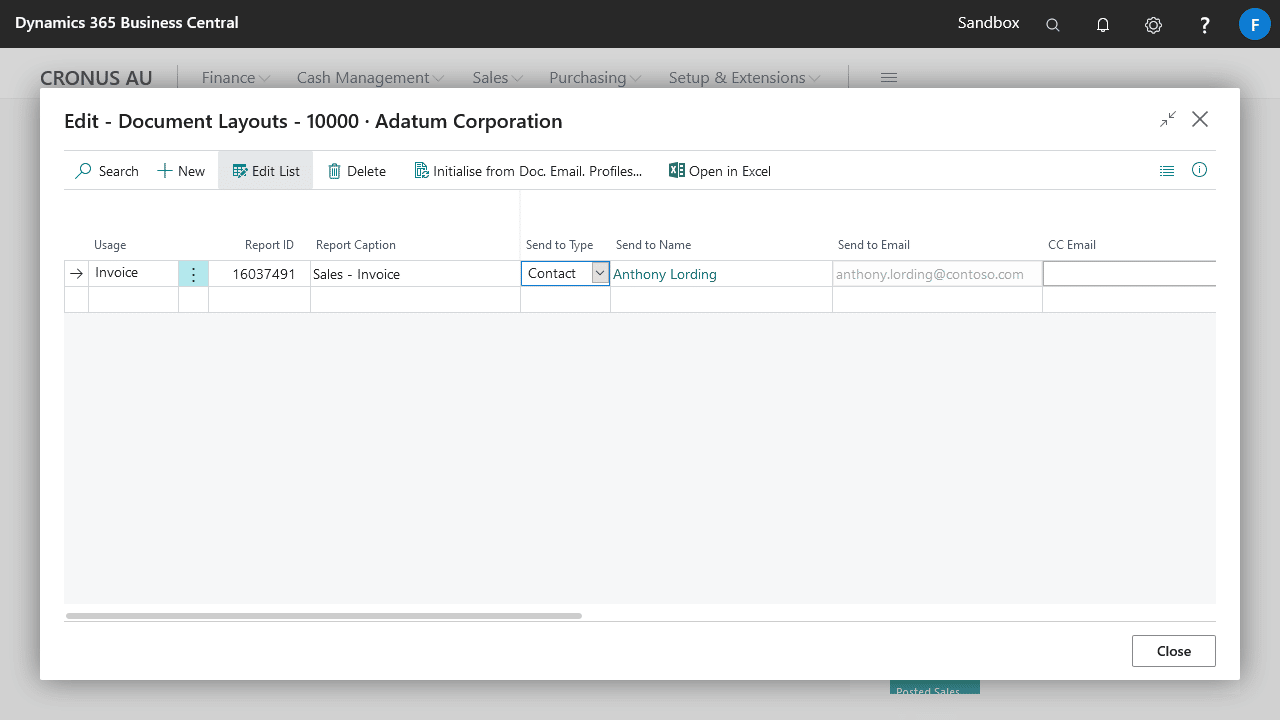Collapse the dialog with the shrink arrows

[1168, 120]
